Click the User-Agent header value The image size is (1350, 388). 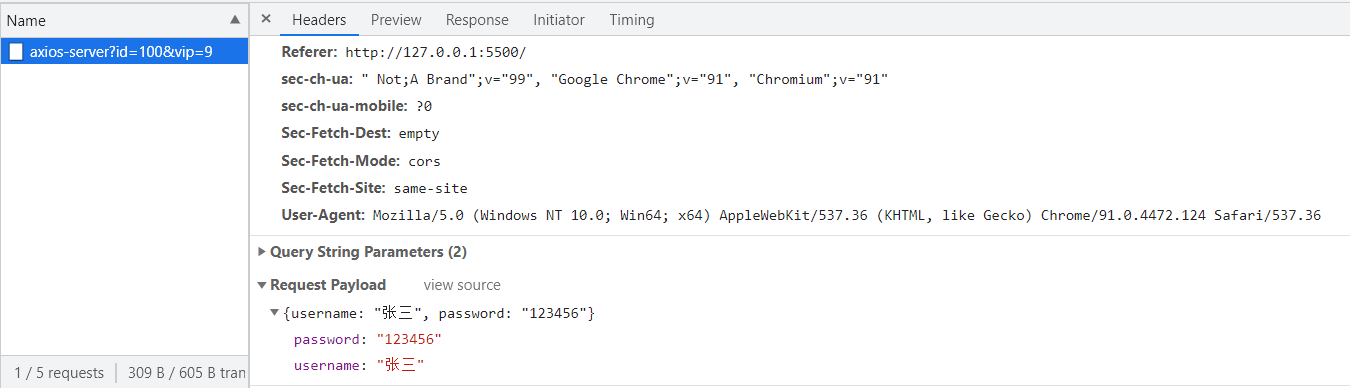[x=847, y=215]
